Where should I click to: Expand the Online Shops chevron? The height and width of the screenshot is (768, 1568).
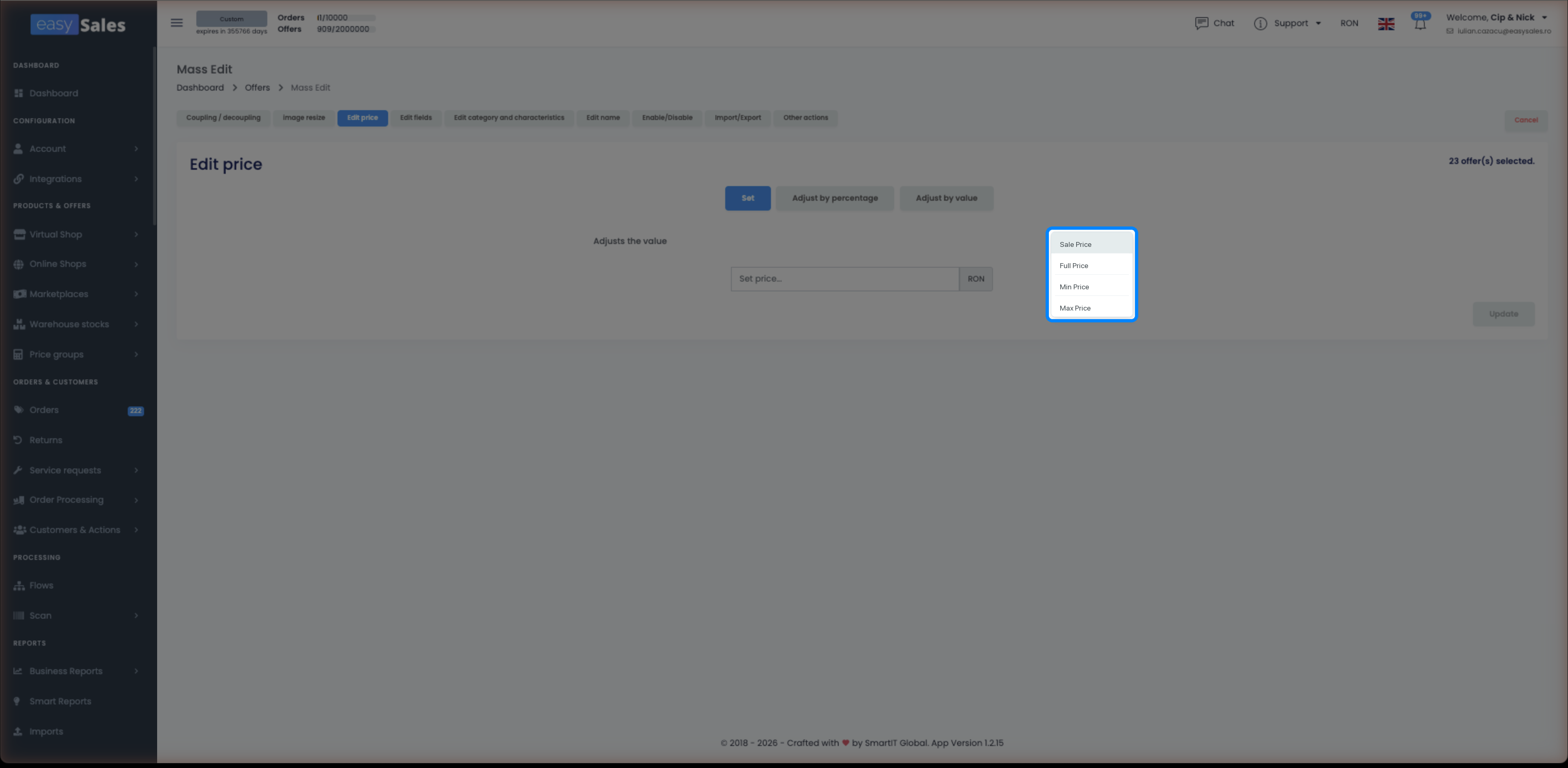(x=136, y=264)
